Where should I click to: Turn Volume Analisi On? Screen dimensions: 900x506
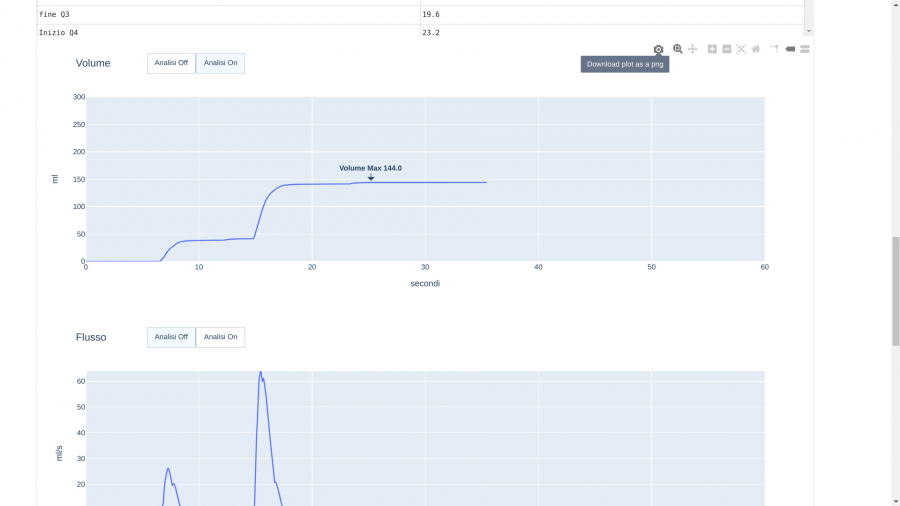pos(220,63)
